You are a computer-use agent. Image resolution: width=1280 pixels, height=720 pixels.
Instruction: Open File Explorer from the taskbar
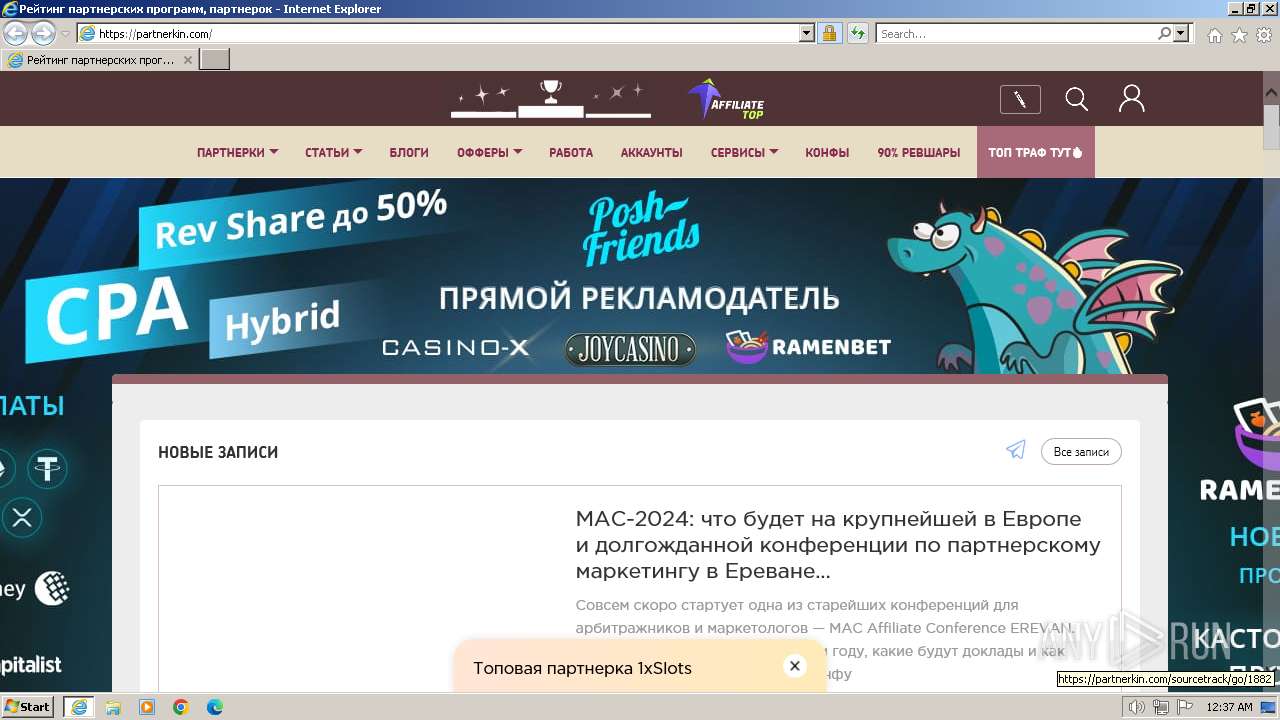point(113,707)
